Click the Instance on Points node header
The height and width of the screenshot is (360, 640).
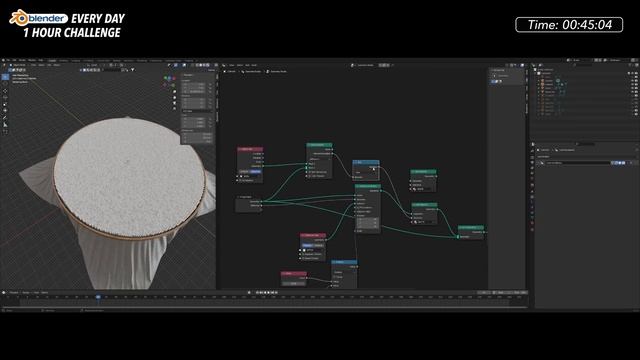(368, 186)
